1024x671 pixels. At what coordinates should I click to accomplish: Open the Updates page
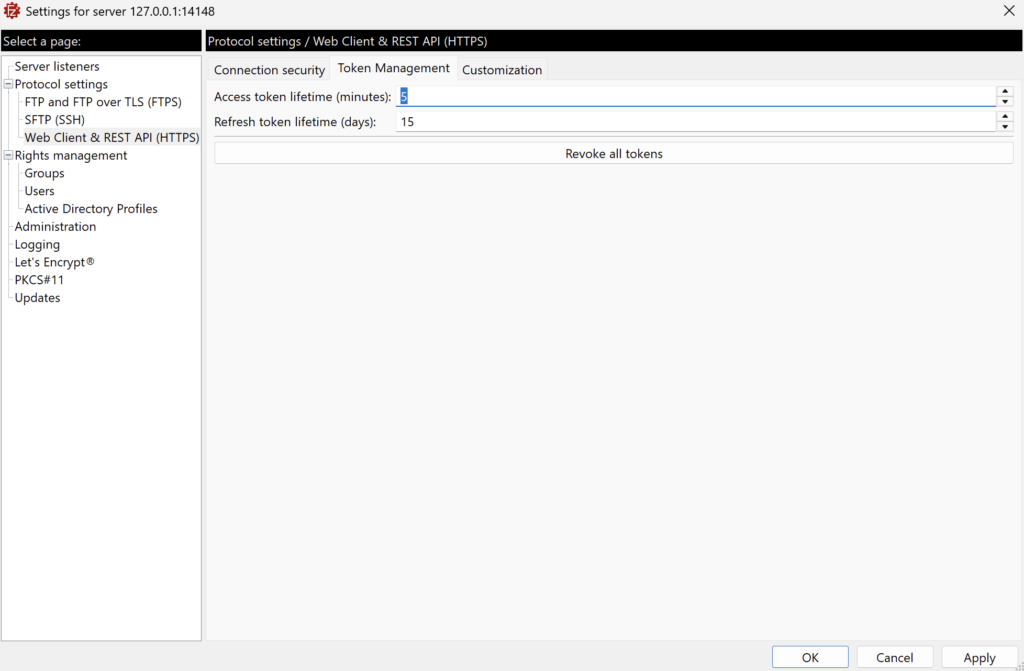[37, 298]
